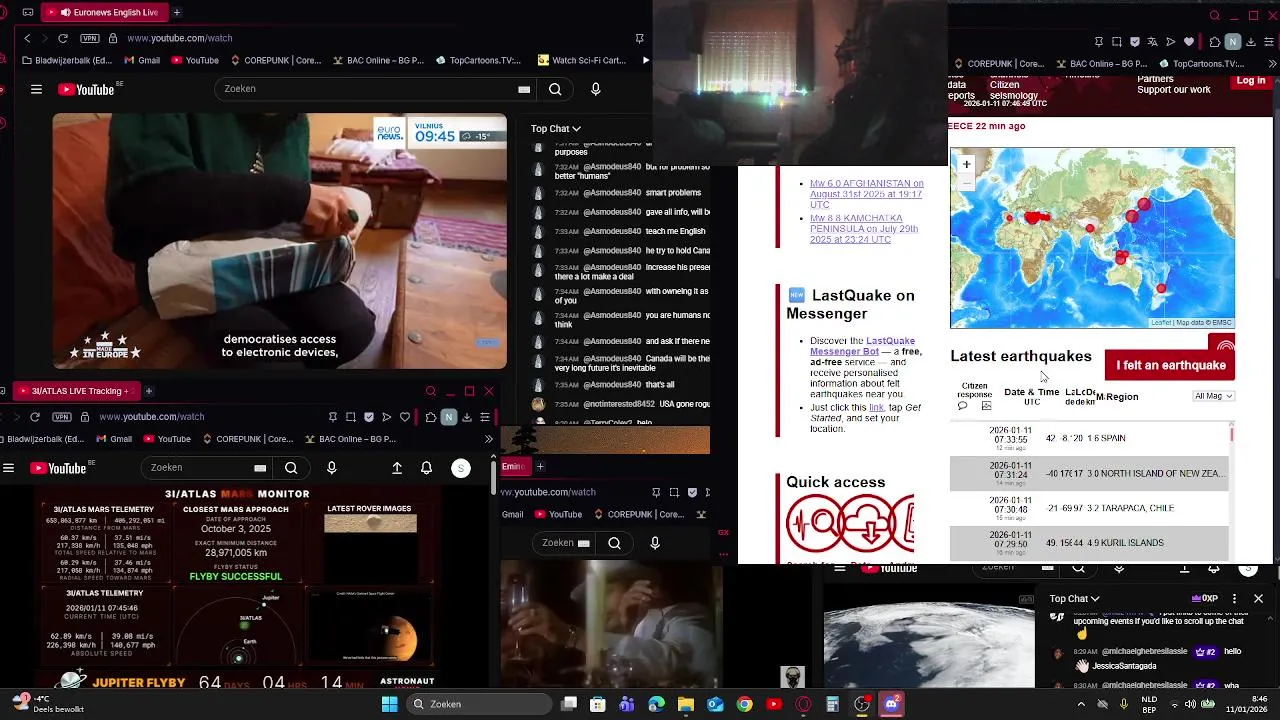Open LastQuake Messenger Bot link
Screen dimensions: 1280x720
click(x=862, y=346)
